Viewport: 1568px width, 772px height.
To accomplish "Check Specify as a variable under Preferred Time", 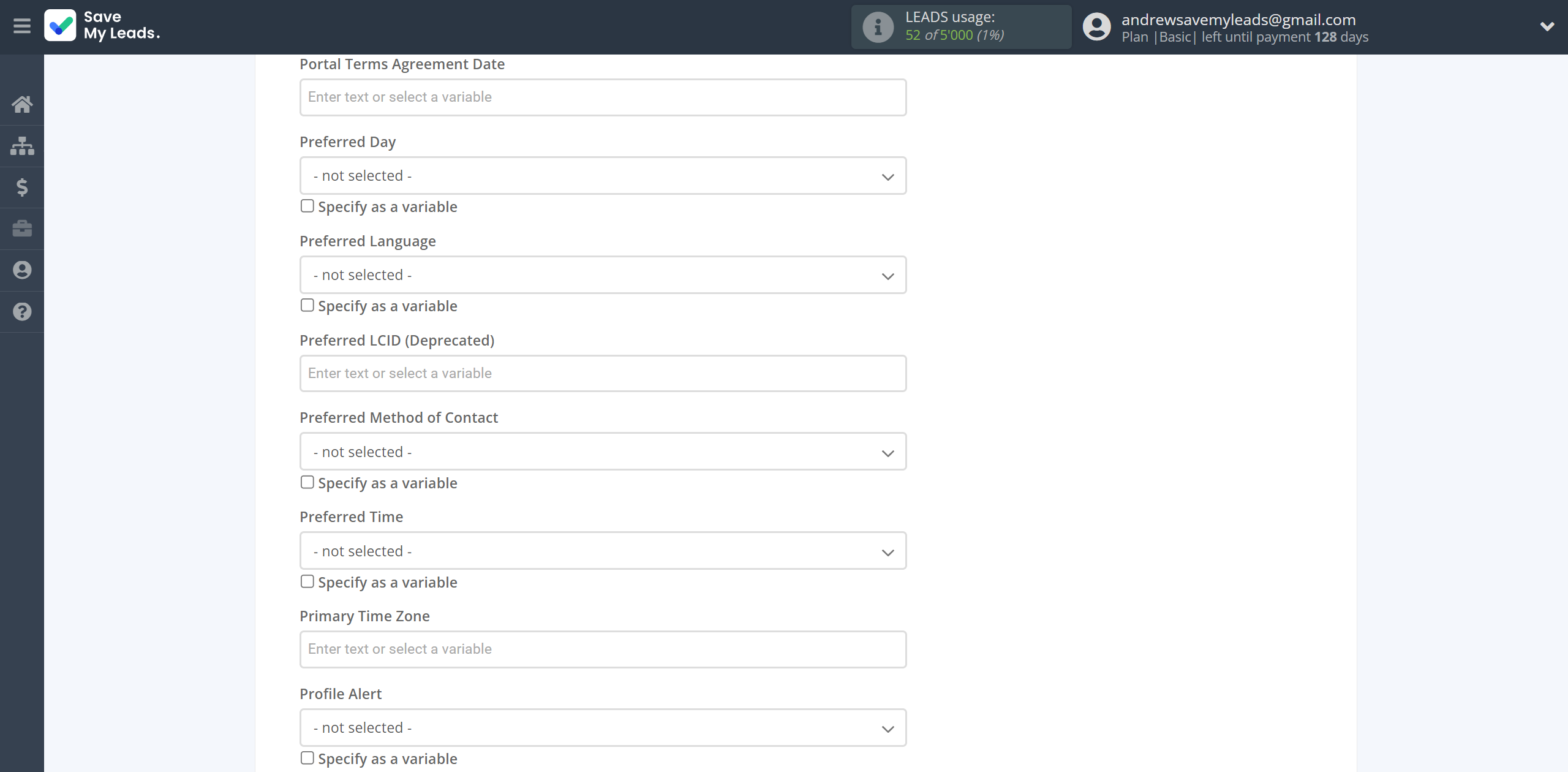I will [307, 581].
